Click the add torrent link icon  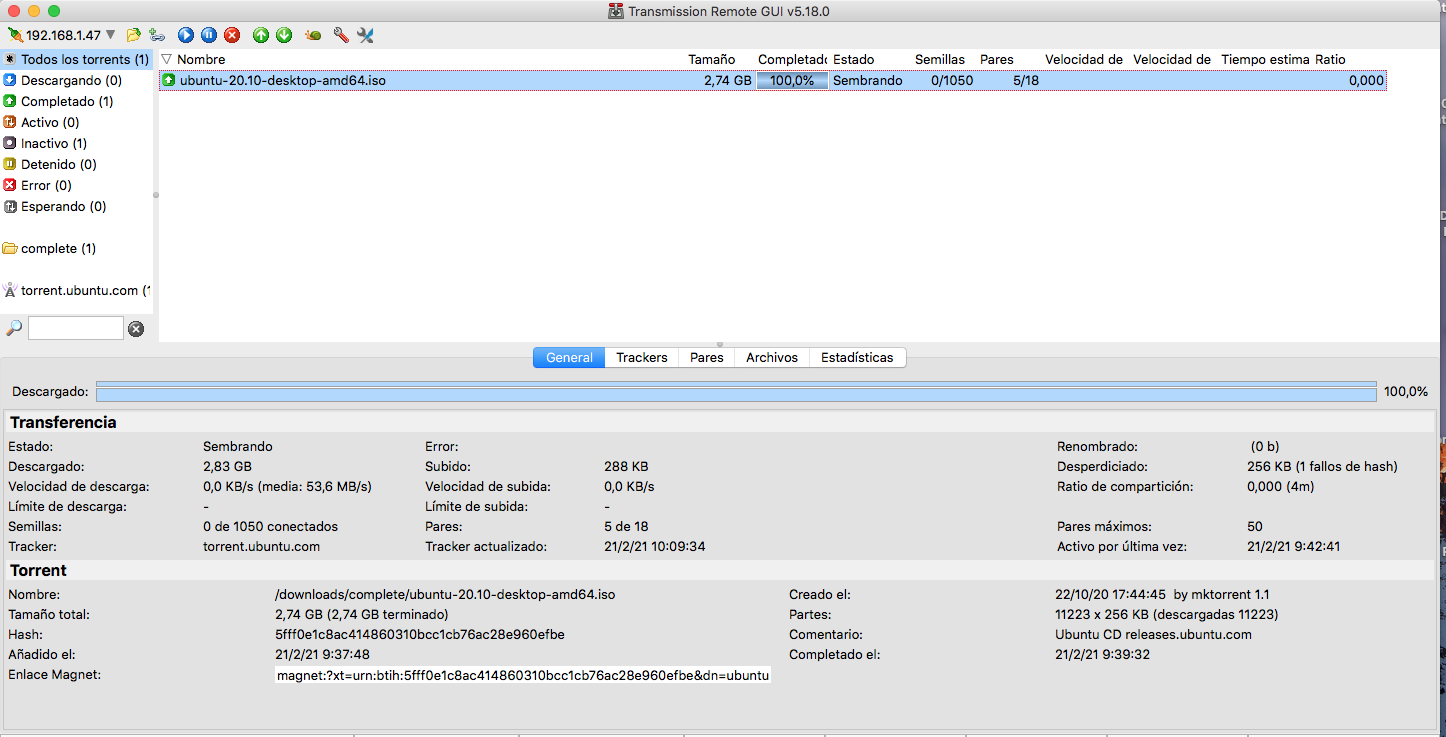click(x=157, y=35)
